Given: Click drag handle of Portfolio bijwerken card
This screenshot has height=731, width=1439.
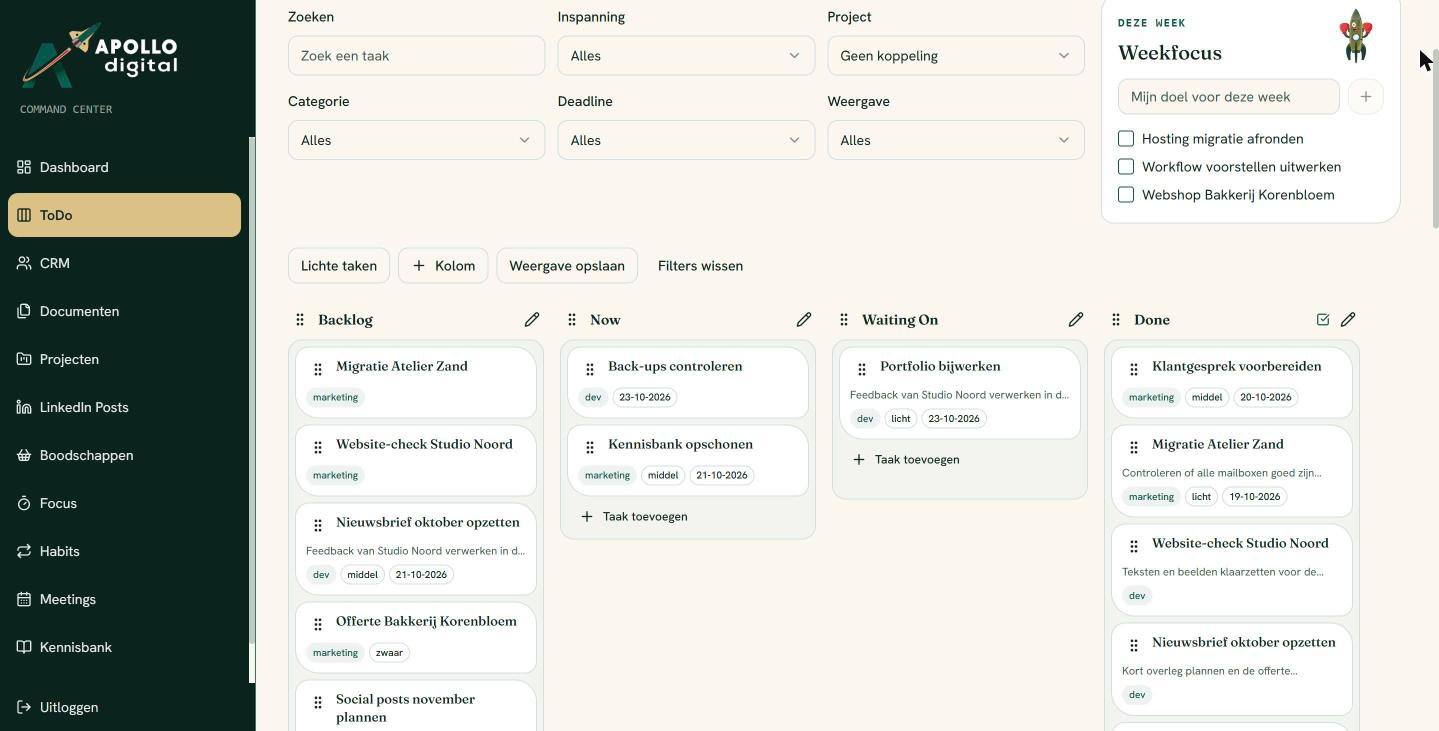Looking at the screenshot, I should tap(862, 369).
